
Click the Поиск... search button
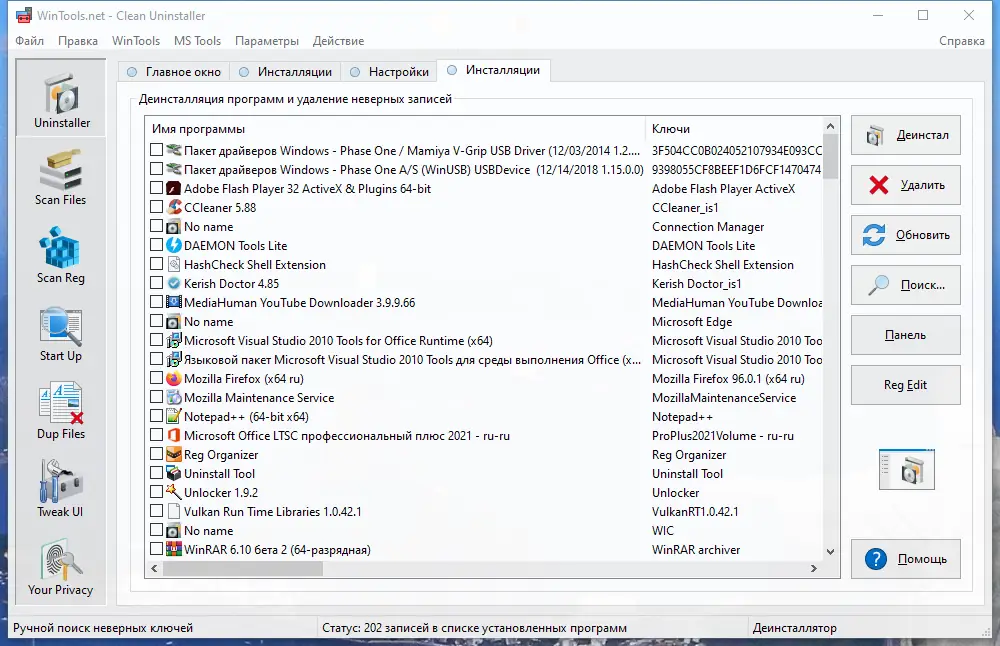906,284
